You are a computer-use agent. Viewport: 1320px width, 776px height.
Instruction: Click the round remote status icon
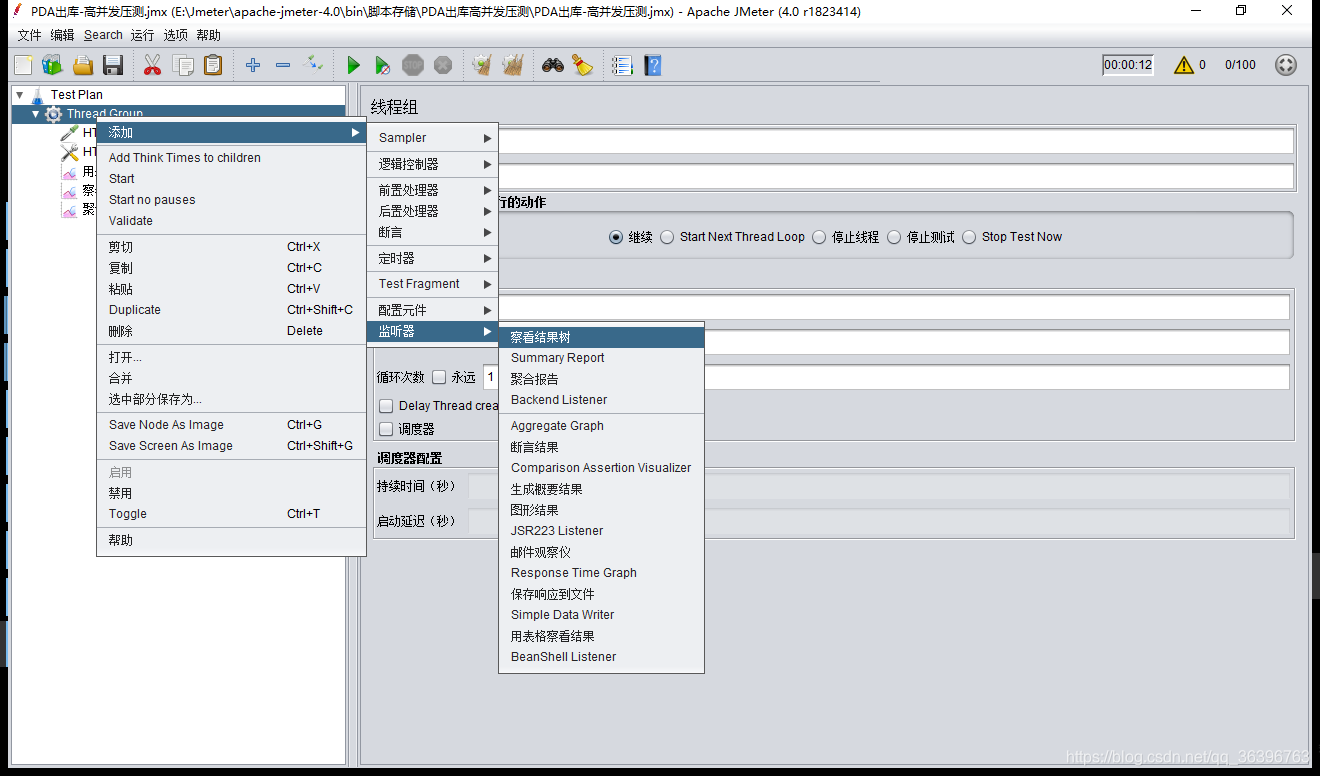click(x=1286, y=65)
